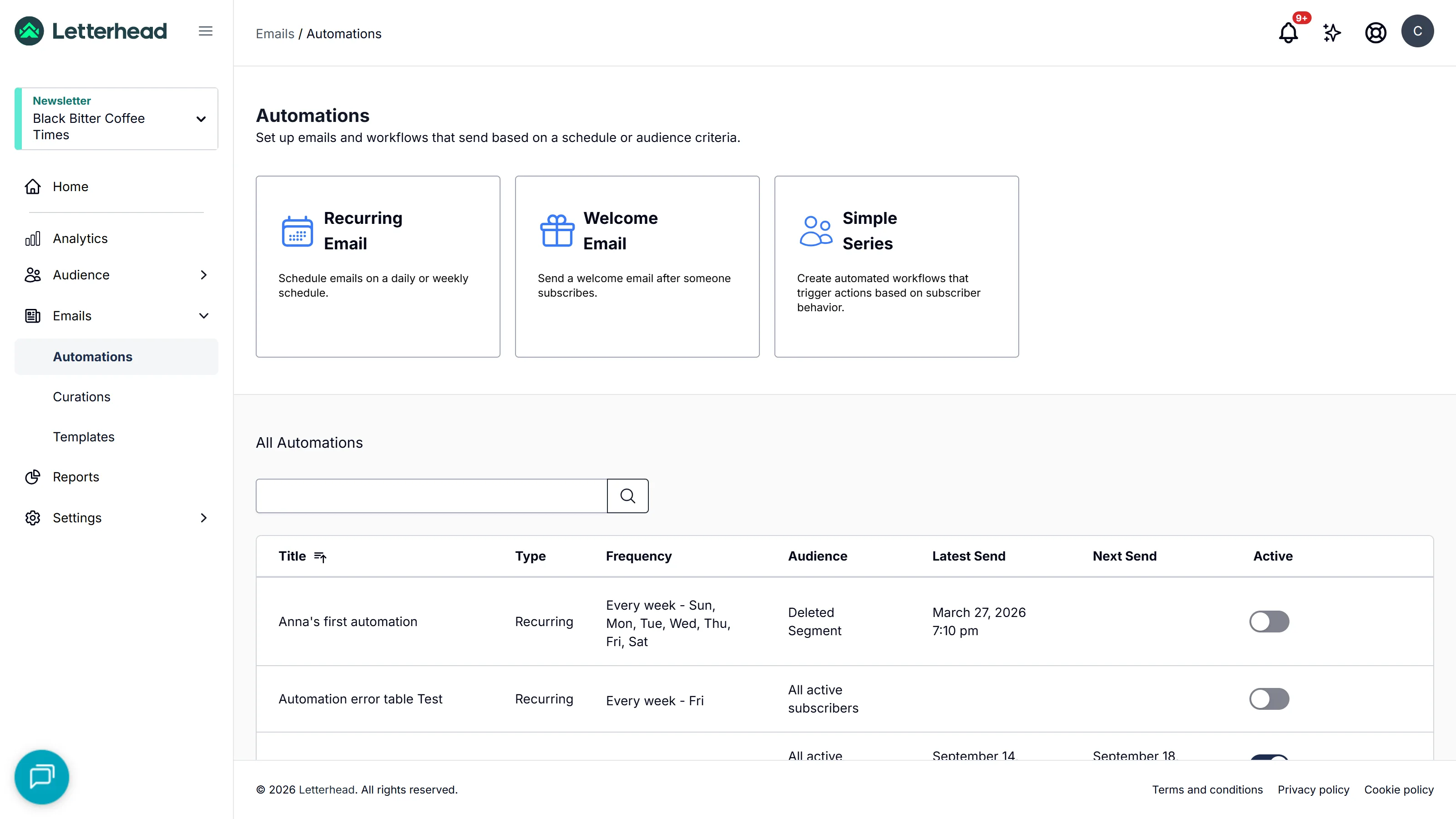Click the Letterhead wordmark text

110,31
